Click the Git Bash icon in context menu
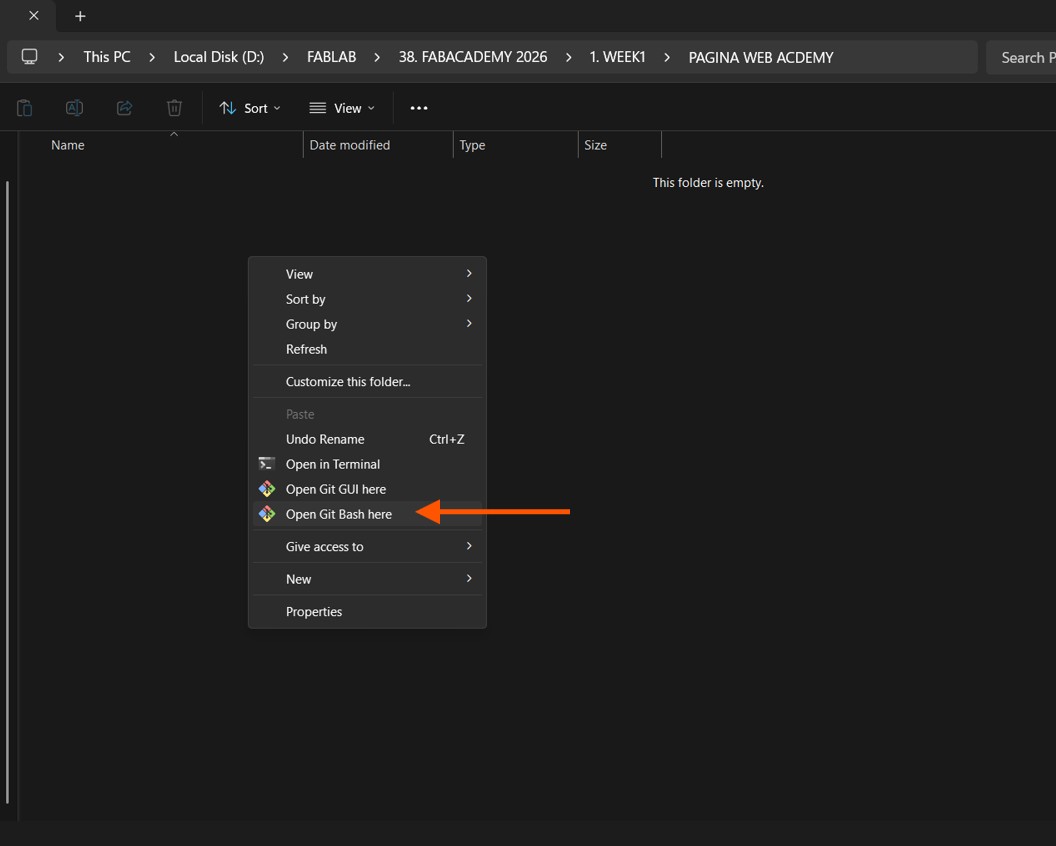Screen dimensions: 1056x846 point(267,514)
